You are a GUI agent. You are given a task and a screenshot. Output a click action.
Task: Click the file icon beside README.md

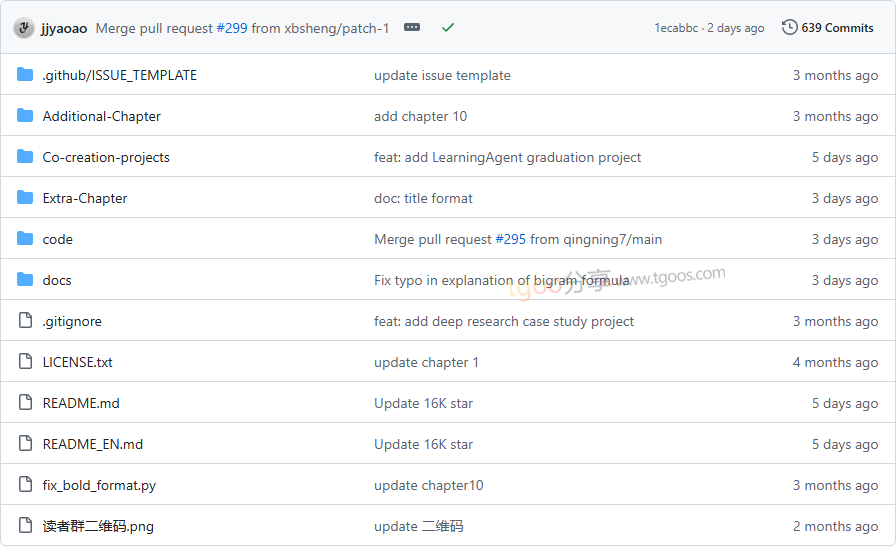(x=25, y=403)
